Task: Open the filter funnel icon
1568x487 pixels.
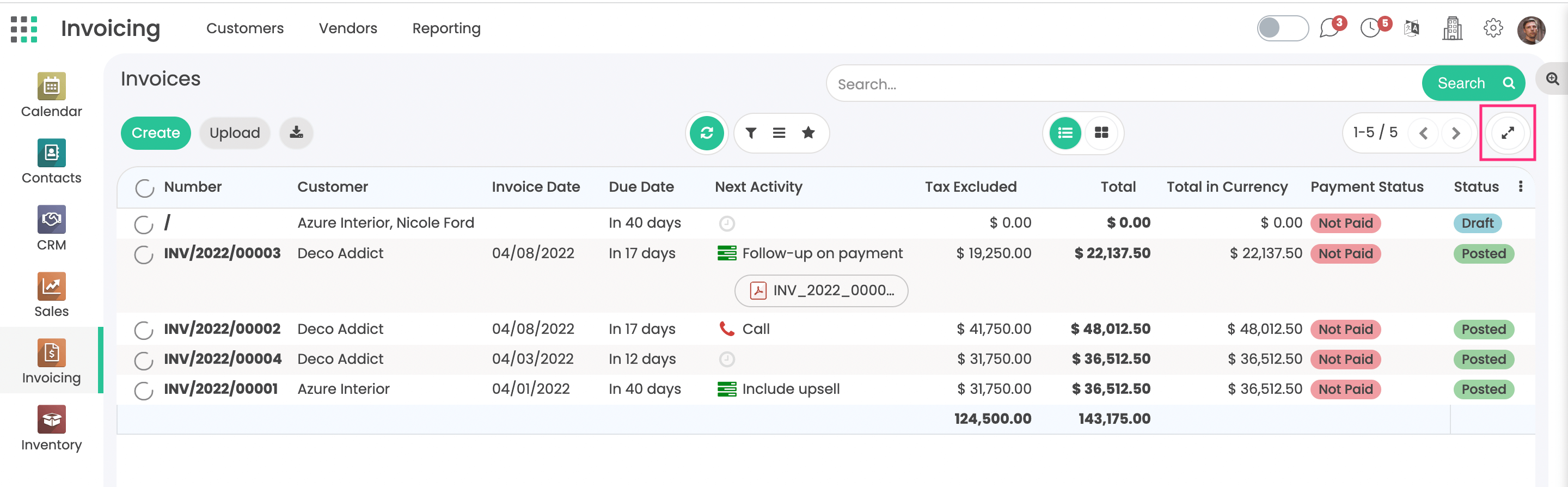Action: pyautogui.click(x=751, y=133)
